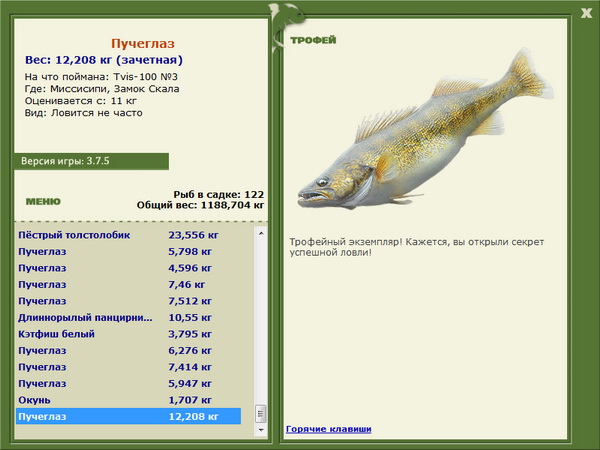Select the Пучеглаз 4,596 кг row
This screenshot has height=450, width=600.
pos(128,268)
